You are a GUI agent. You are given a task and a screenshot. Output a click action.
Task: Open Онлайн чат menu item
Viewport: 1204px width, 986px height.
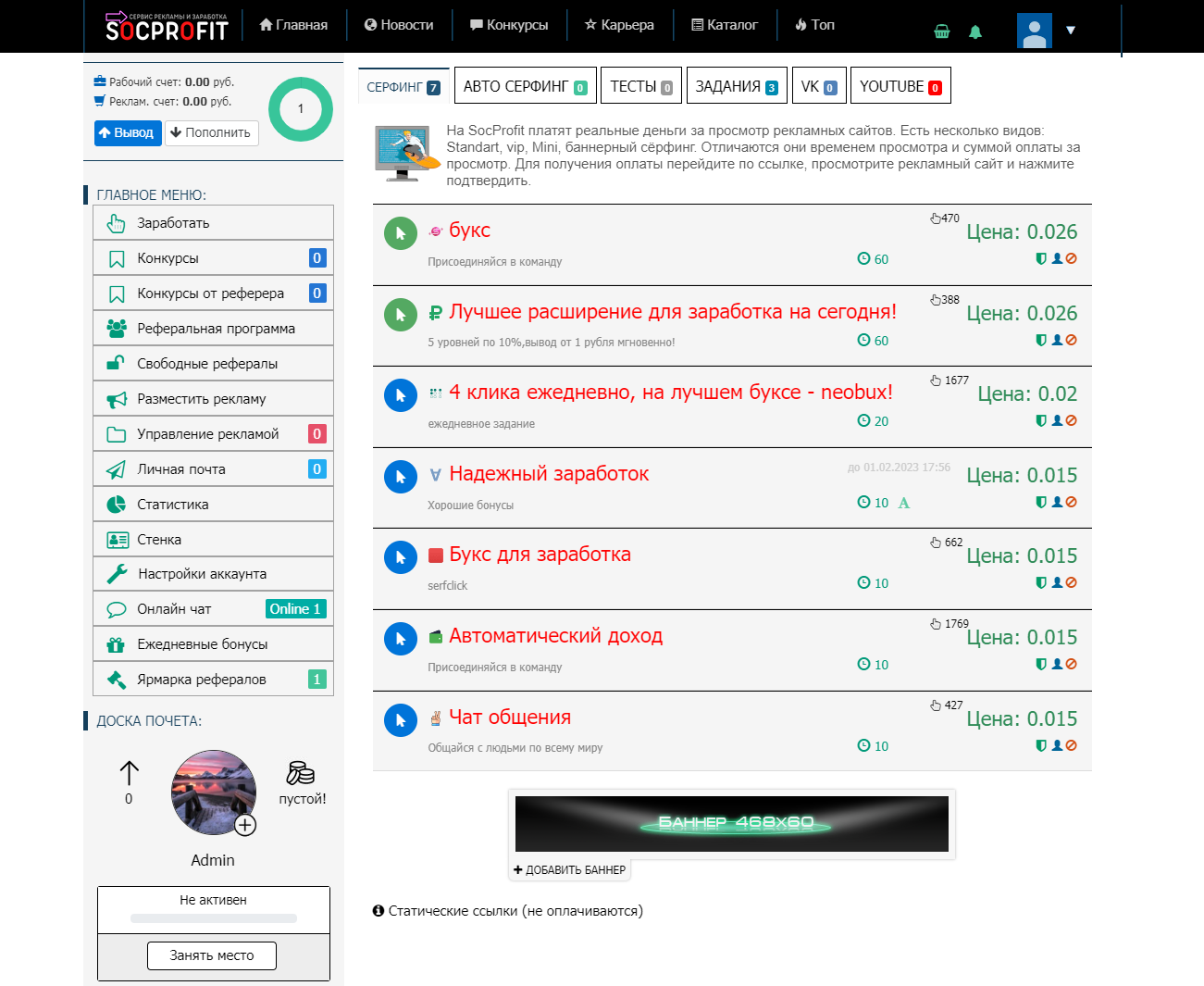coord(213,609)
